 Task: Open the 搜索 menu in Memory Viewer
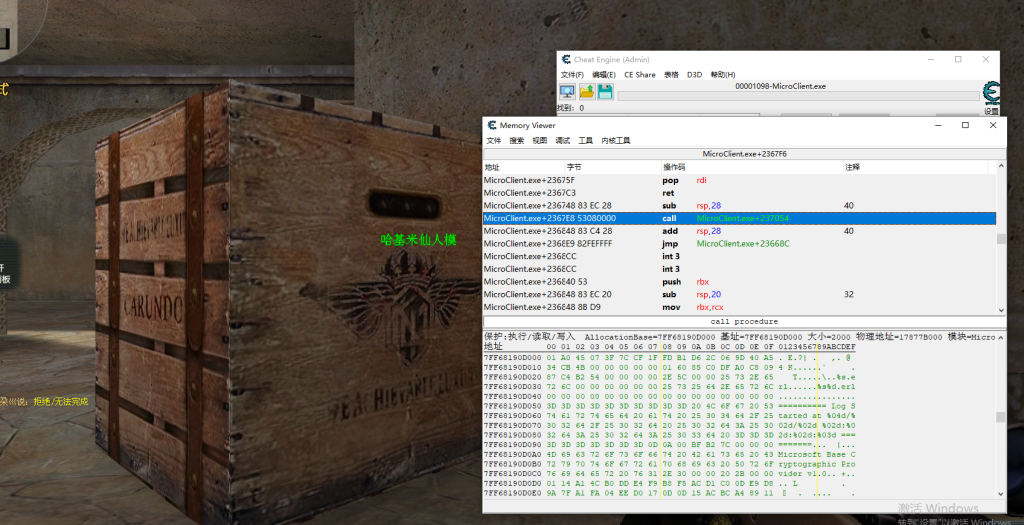517,141
